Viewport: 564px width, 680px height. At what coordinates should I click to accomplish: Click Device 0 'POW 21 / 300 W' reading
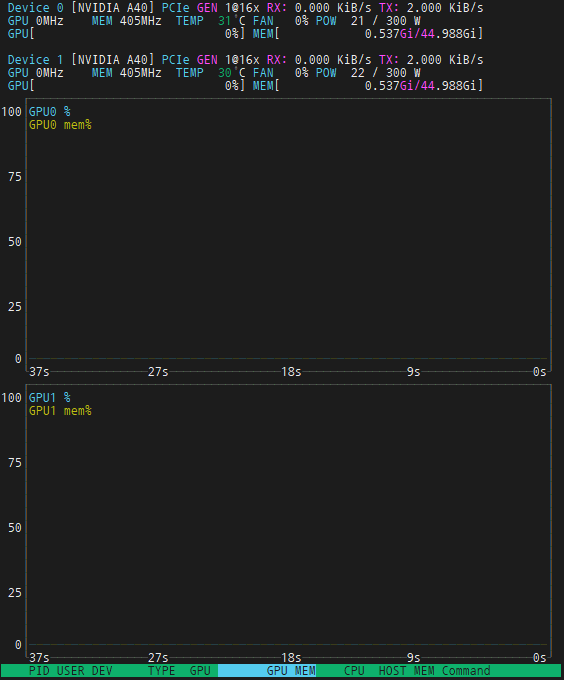(x=368, y=21)
